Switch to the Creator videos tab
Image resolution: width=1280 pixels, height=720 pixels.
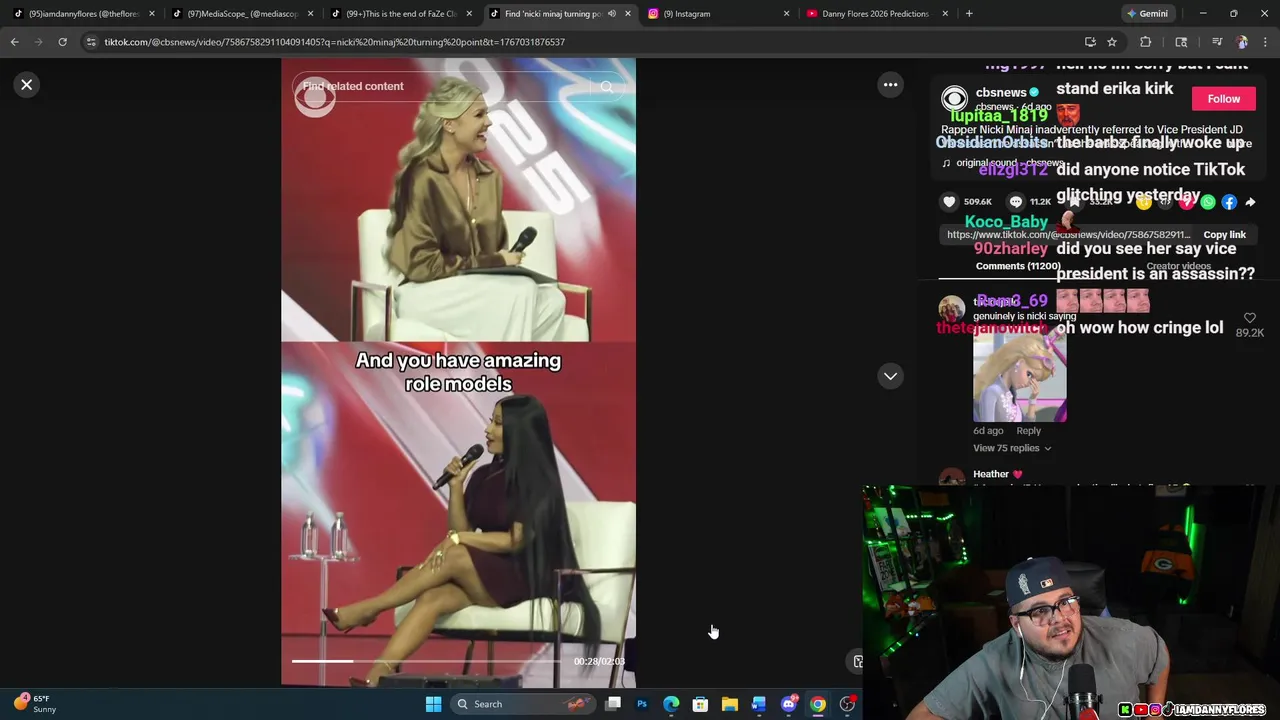pyautogui.click(x=1178, y=266)
